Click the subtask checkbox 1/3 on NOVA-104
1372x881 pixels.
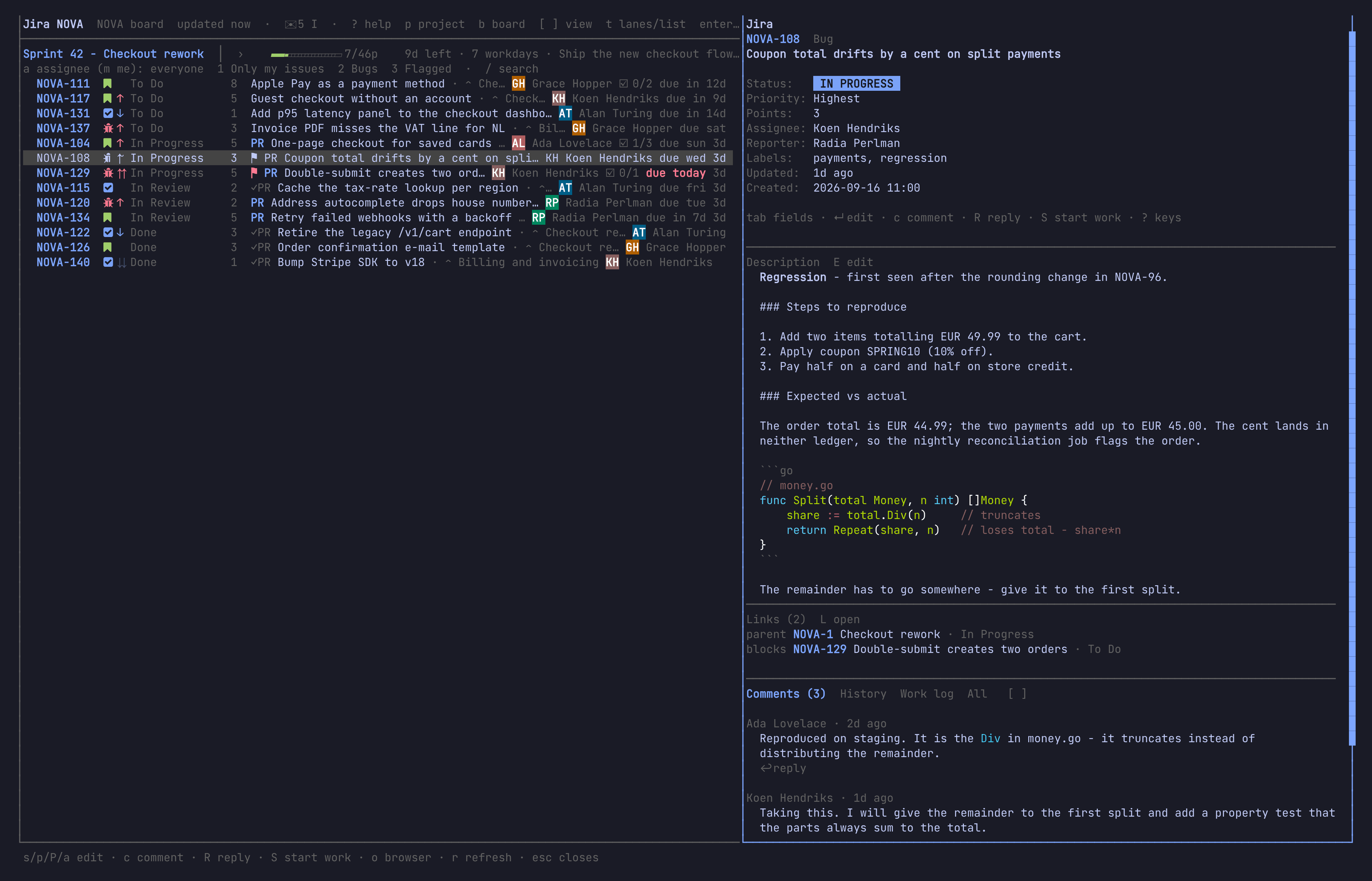(624, 143)
